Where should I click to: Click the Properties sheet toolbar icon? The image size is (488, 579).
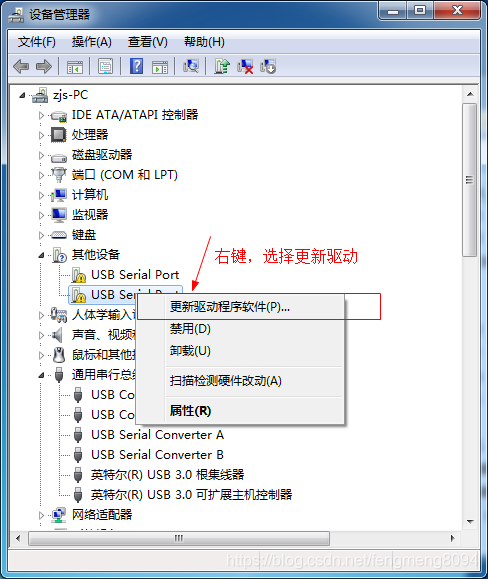(x=105, y=66)
